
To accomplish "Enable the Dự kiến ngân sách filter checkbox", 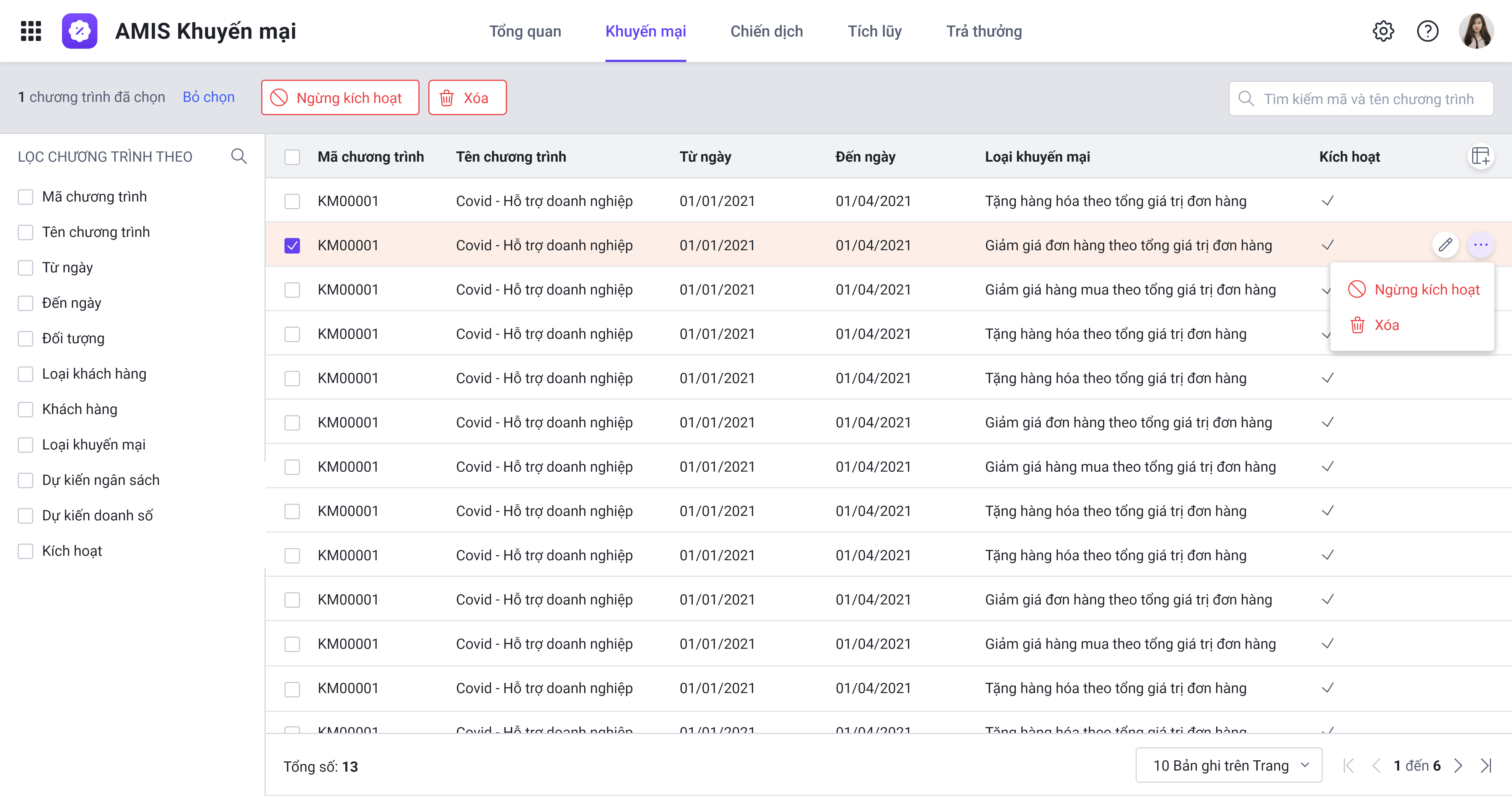I will pos(25,480).
